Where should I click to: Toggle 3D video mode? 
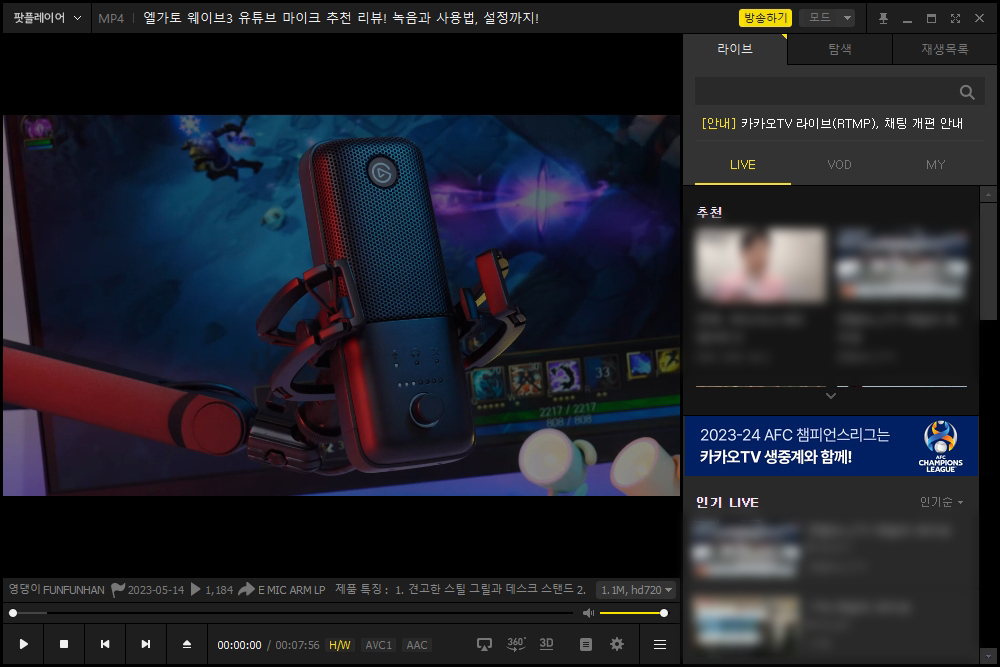(x=547, y=643)
